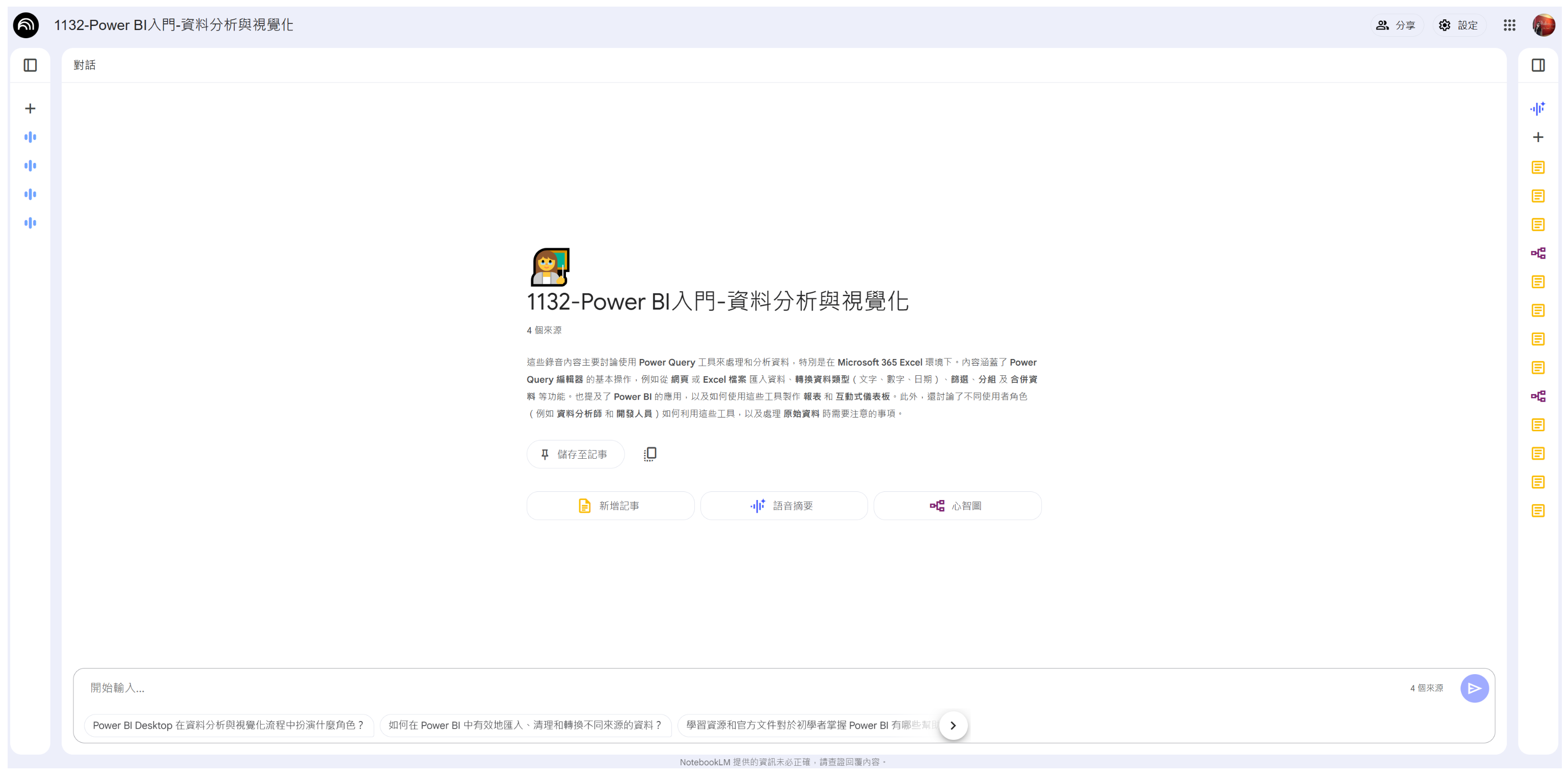1568x777 pixels.
Task: Open the fourth audio source in left sidebar
Action: click(x=31, y=223)
